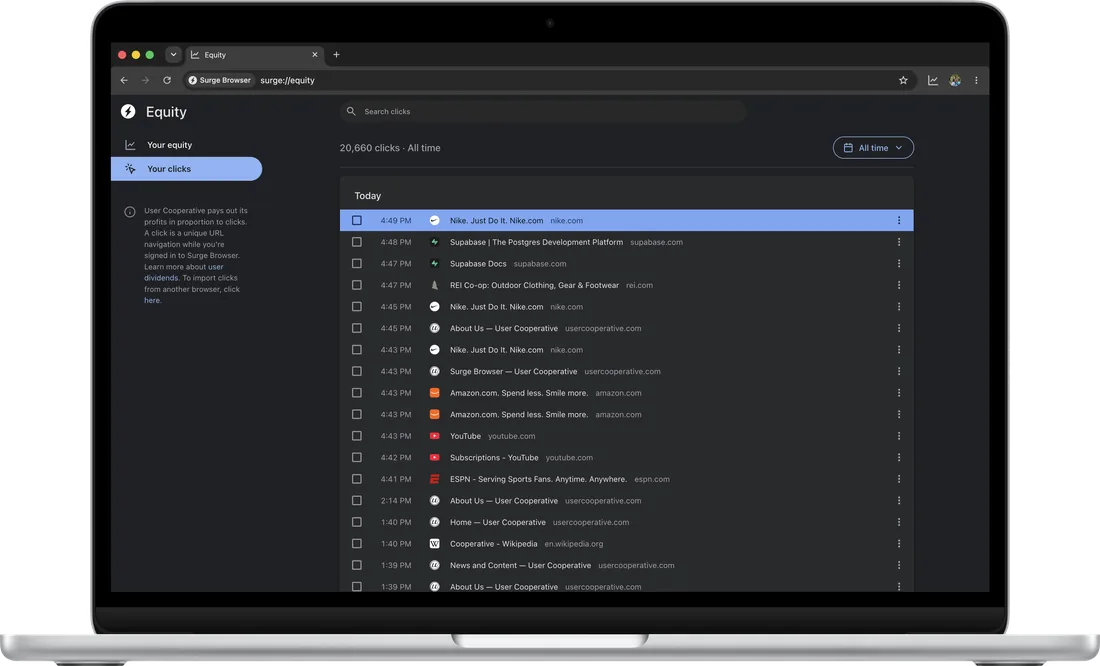Open the equity chart icon in toolbar

[932, 81]
